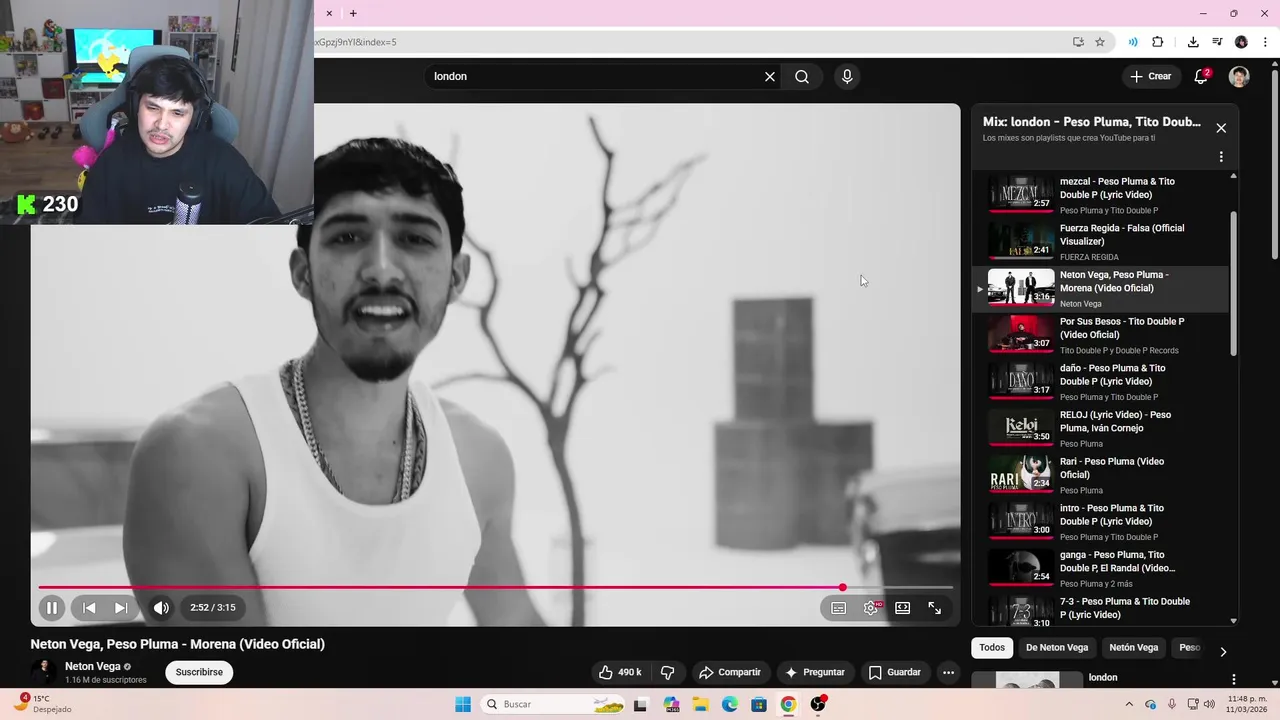Clear the 'london' search text with X
The height and width of the screenshot is (720, 1280).
coord(770,77)
